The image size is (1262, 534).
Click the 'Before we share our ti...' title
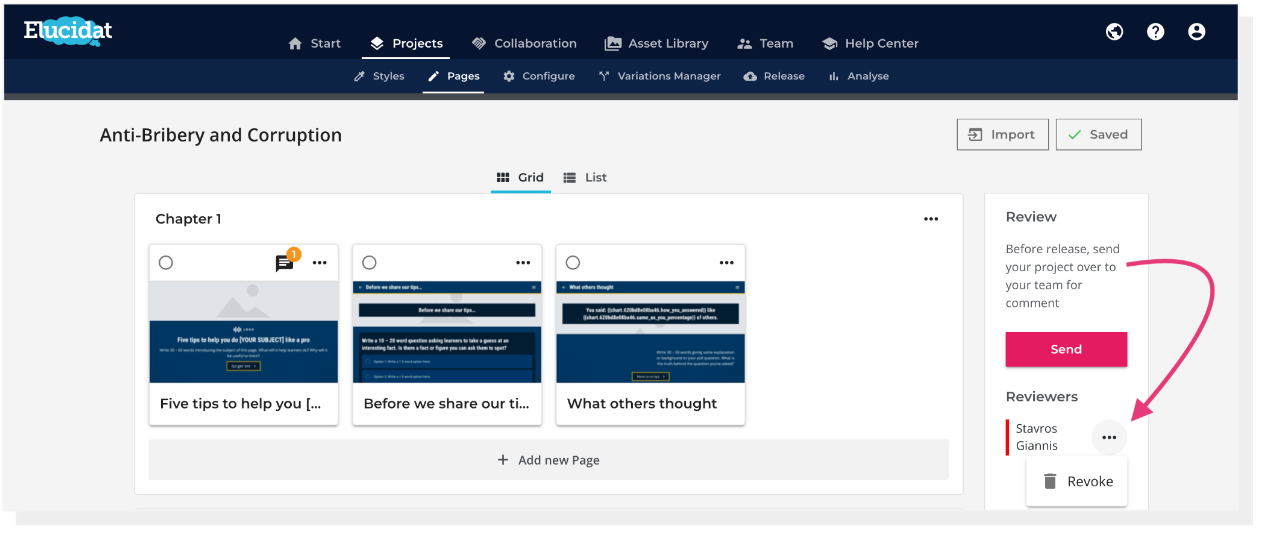click(x=447, y=404)
